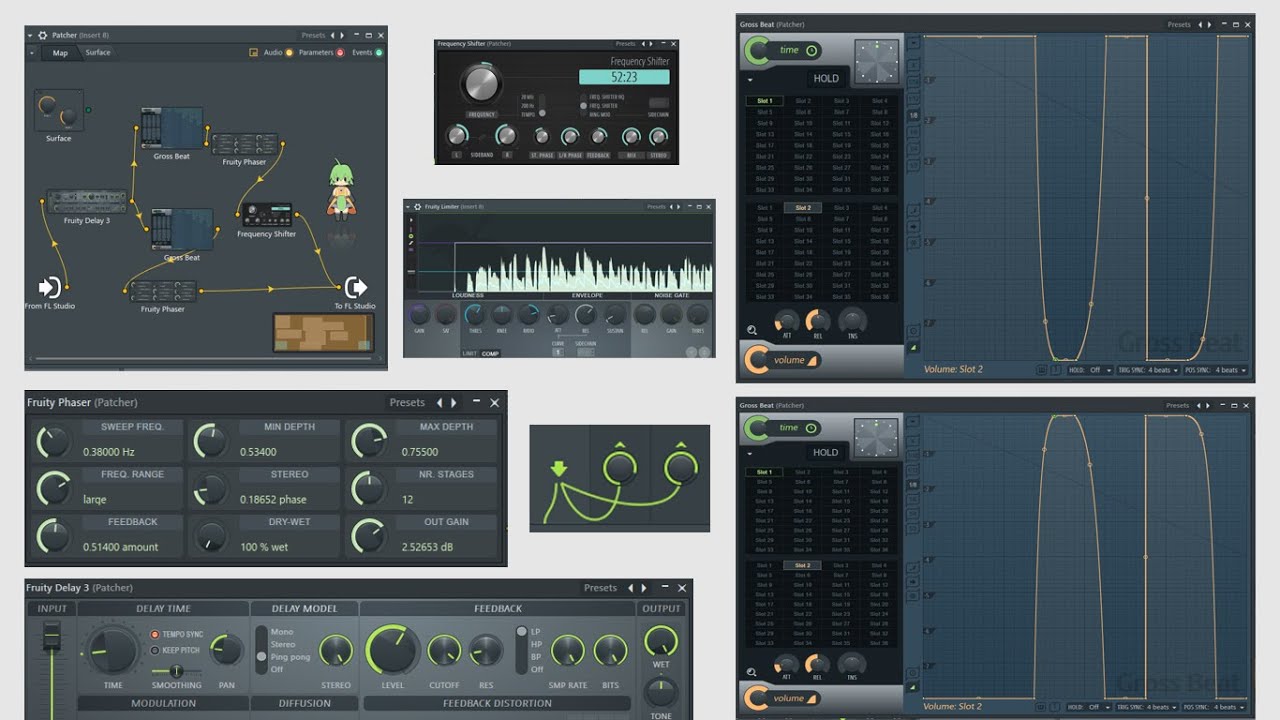Switch to the Map tab in Patcher
Screen dimensions: 1280x720
60,53
